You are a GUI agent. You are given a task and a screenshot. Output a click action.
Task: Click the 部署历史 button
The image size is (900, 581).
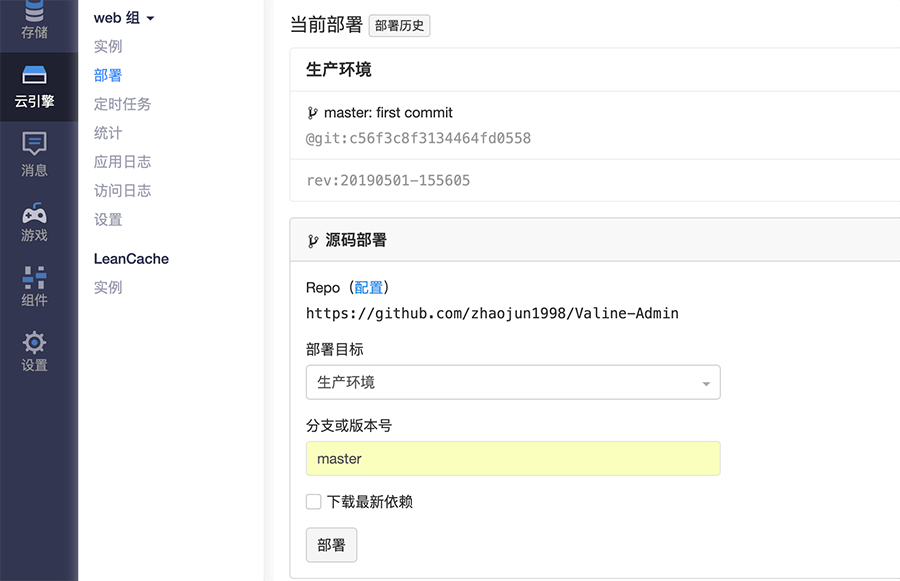(399, 26)
